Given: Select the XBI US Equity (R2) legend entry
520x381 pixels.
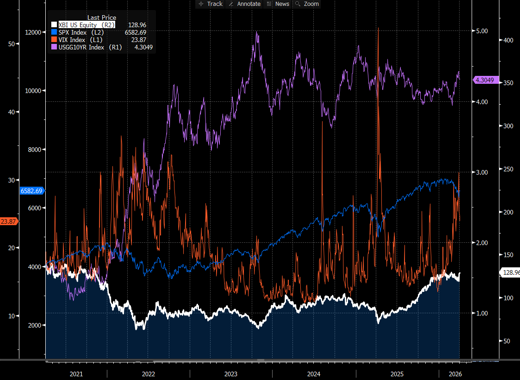Looking at the screenshot, I should coord(87,25).
